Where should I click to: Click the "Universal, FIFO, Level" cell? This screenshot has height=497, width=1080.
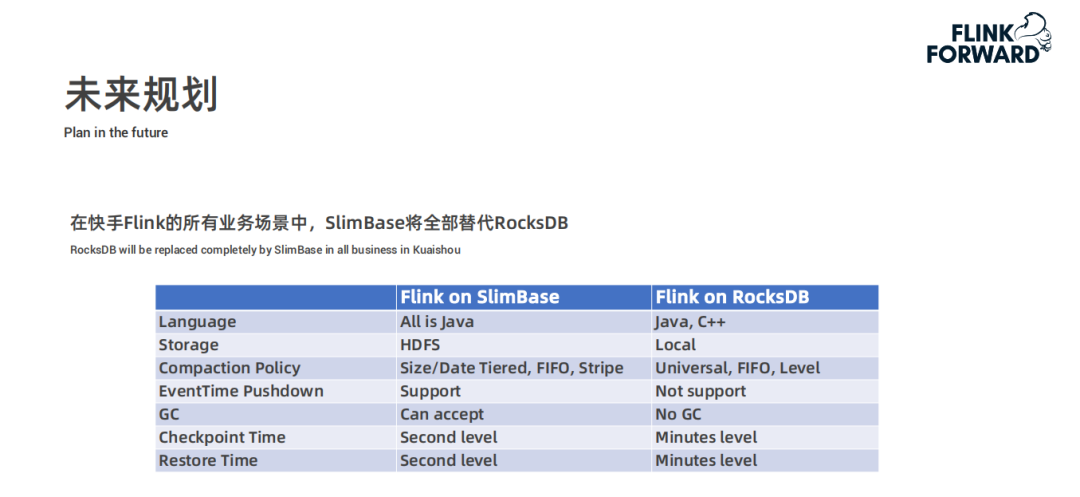coord(737,368)
